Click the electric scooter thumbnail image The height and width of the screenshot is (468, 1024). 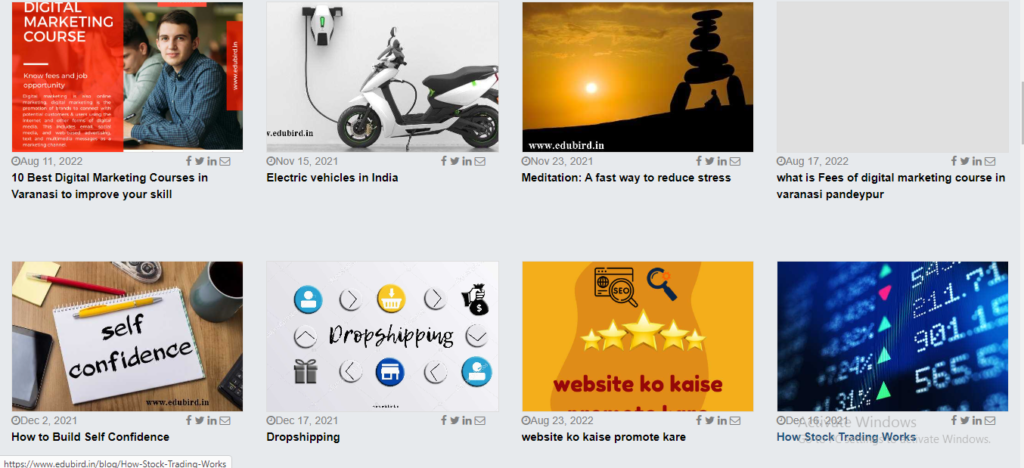[382, 76]
